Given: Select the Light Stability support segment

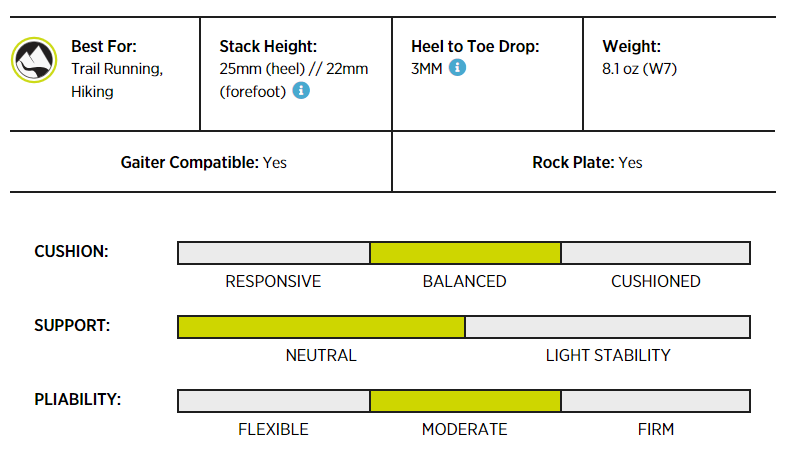Looking at the screenshot, I should pos(607,327).
